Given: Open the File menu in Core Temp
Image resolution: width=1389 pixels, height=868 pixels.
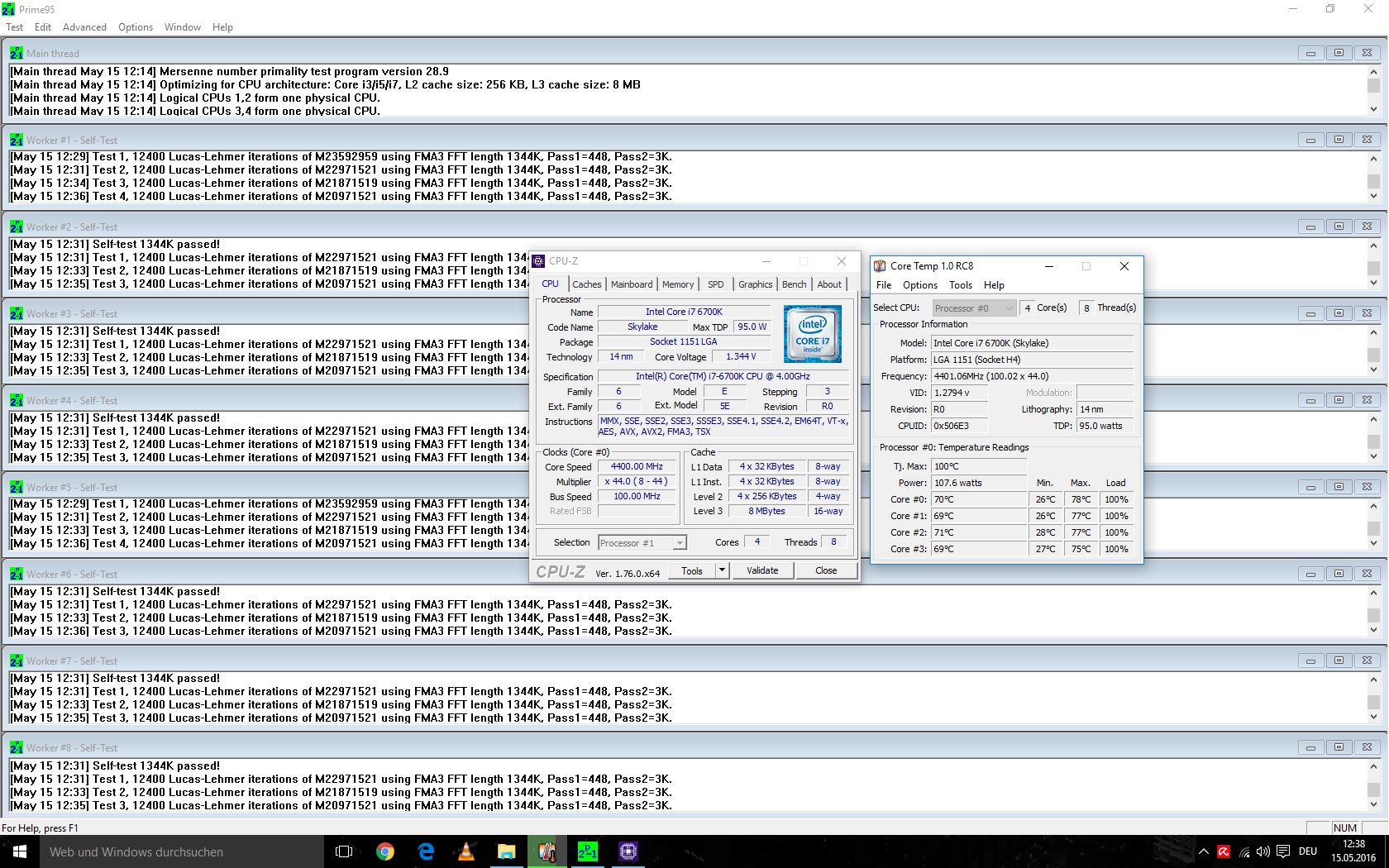Looking at the screenshot, I should 884,285.
